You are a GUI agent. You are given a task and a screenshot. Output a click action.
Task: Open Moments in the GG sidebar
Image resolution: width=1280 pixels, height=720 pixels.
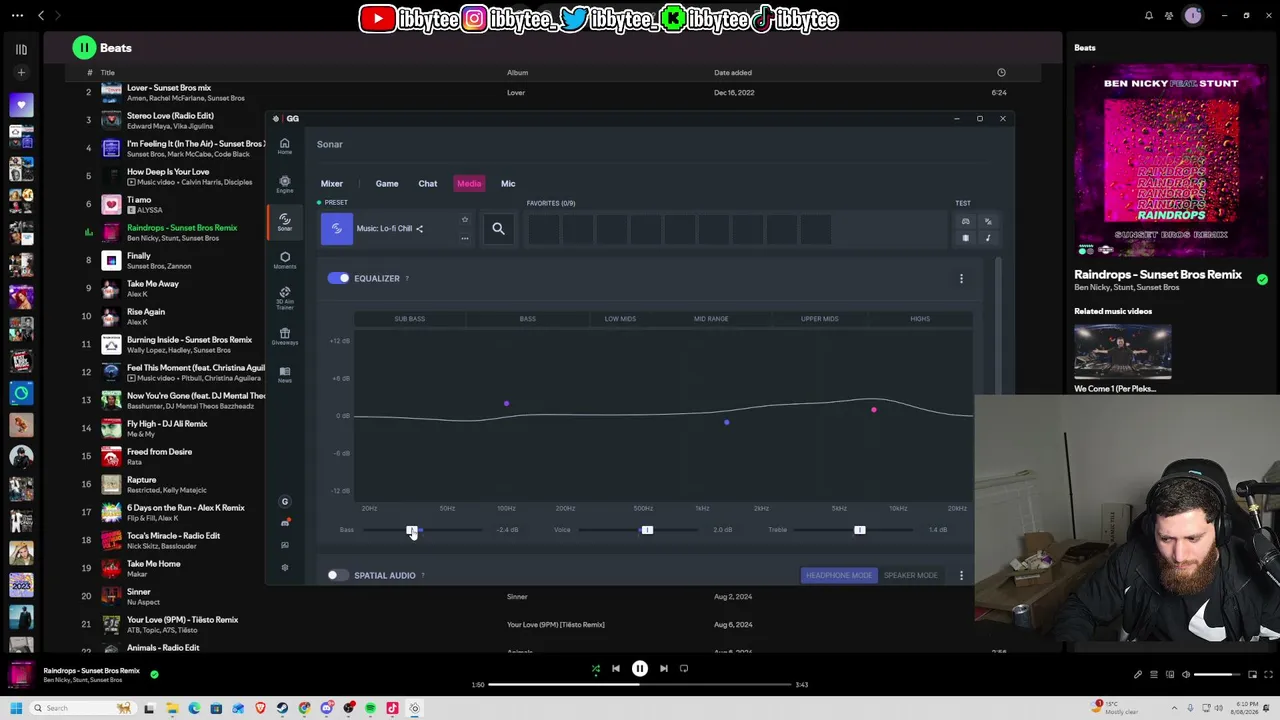tap(284, 260)
